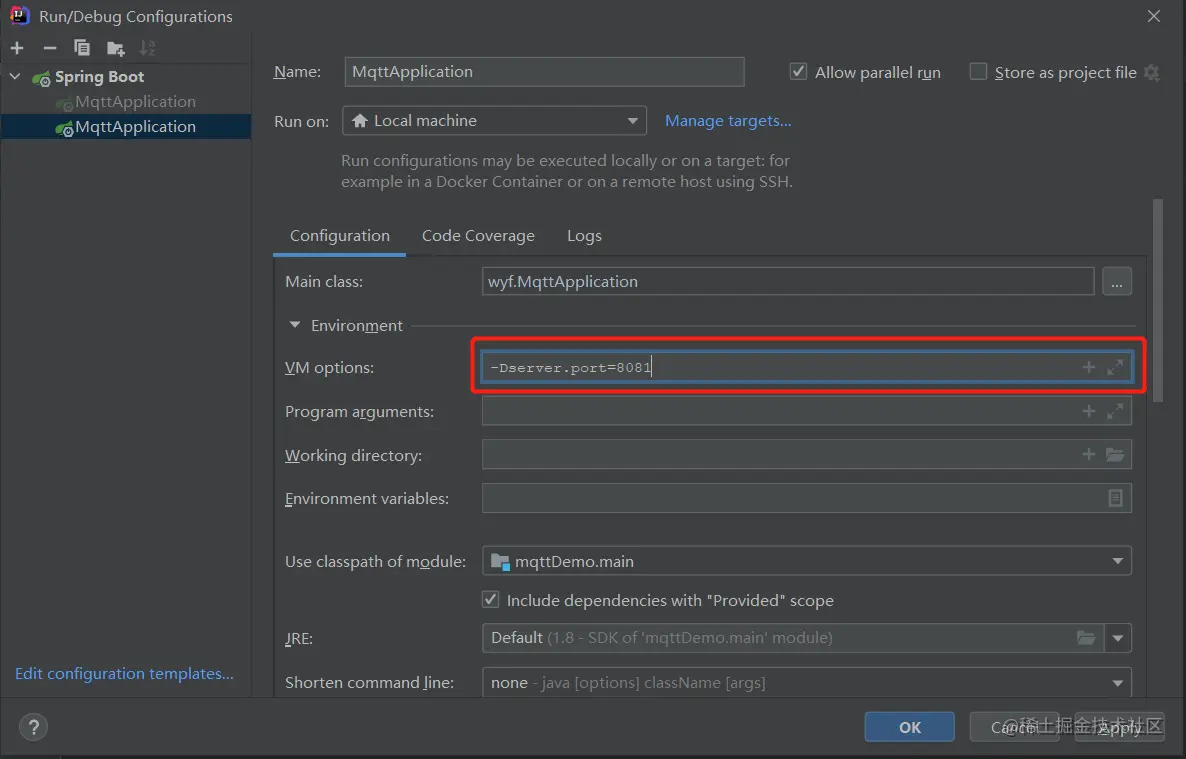
Task: Click the Remove Configuration minus icon
Action: (49, 48)
